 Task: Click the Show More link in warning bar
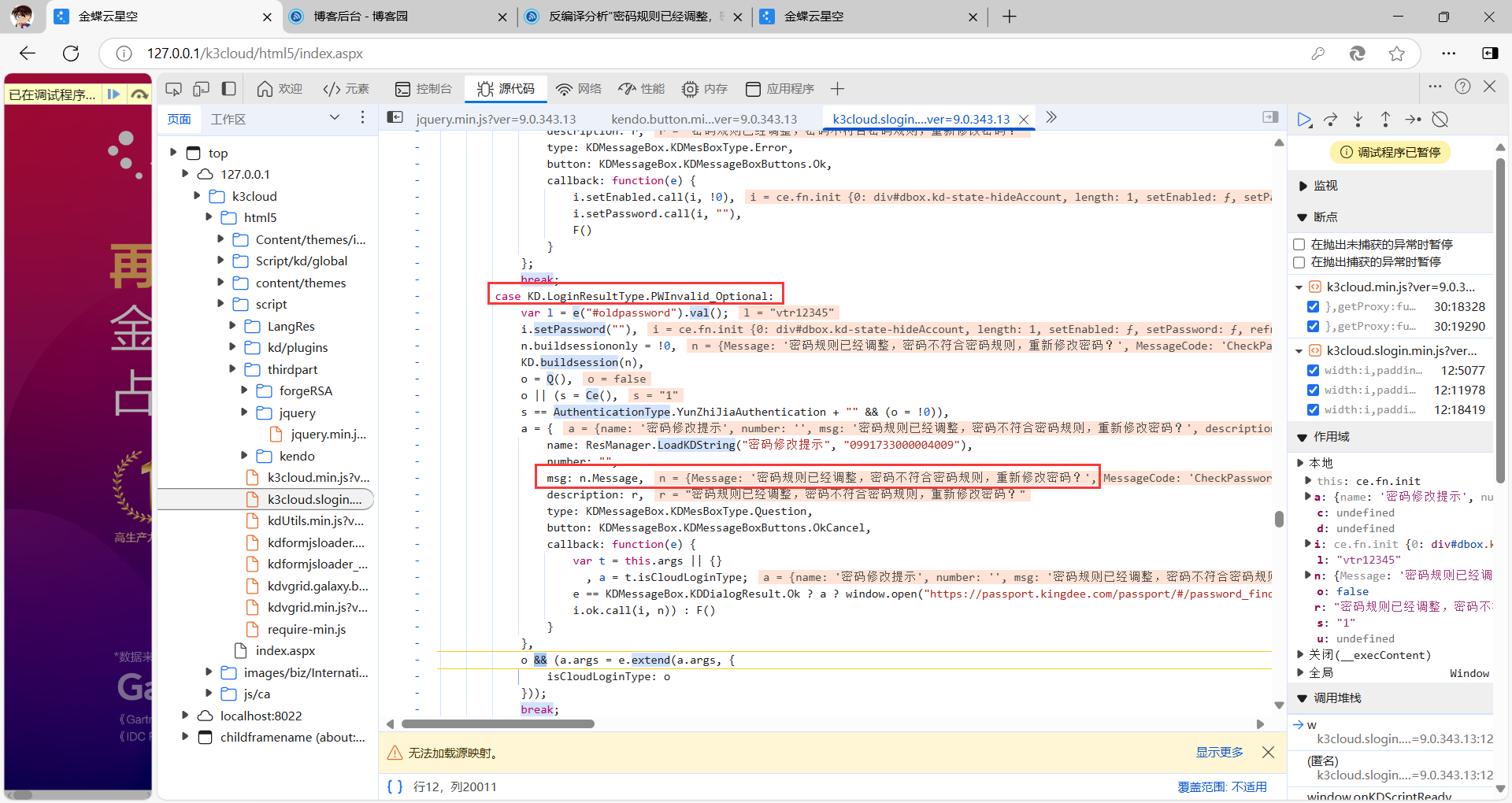(1219, 752)
